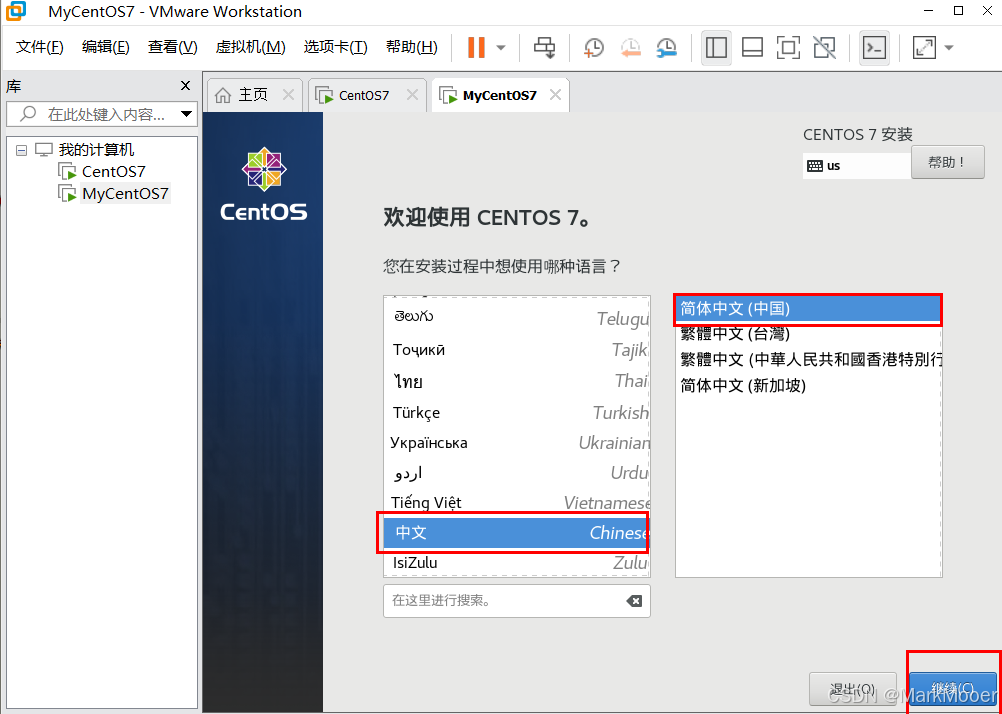1002x714 pixels.
Task: Close the 主页 tab
Action: (x=288, y=95)
